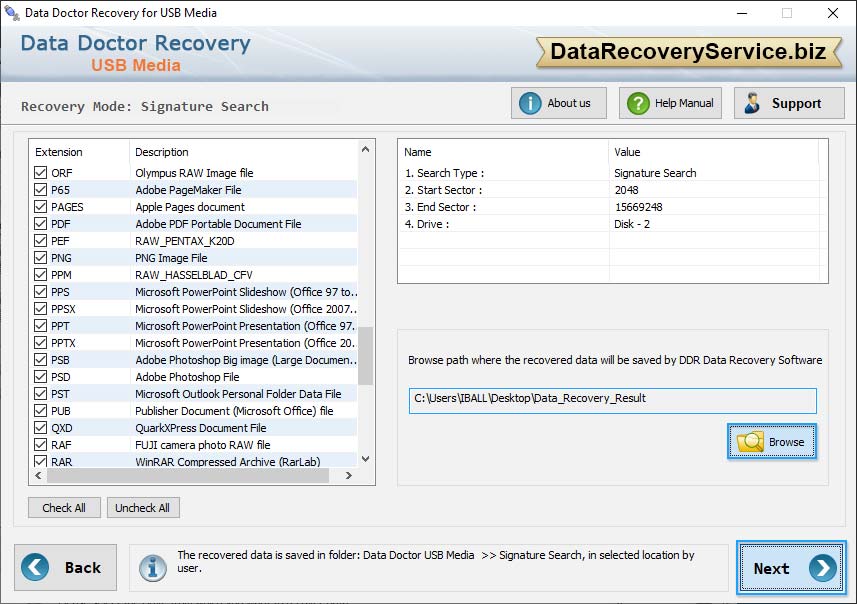The width and height of the screenshot is (857, 604).
Task: Click the extension list scroll up arrow
Action: (366, 149)
